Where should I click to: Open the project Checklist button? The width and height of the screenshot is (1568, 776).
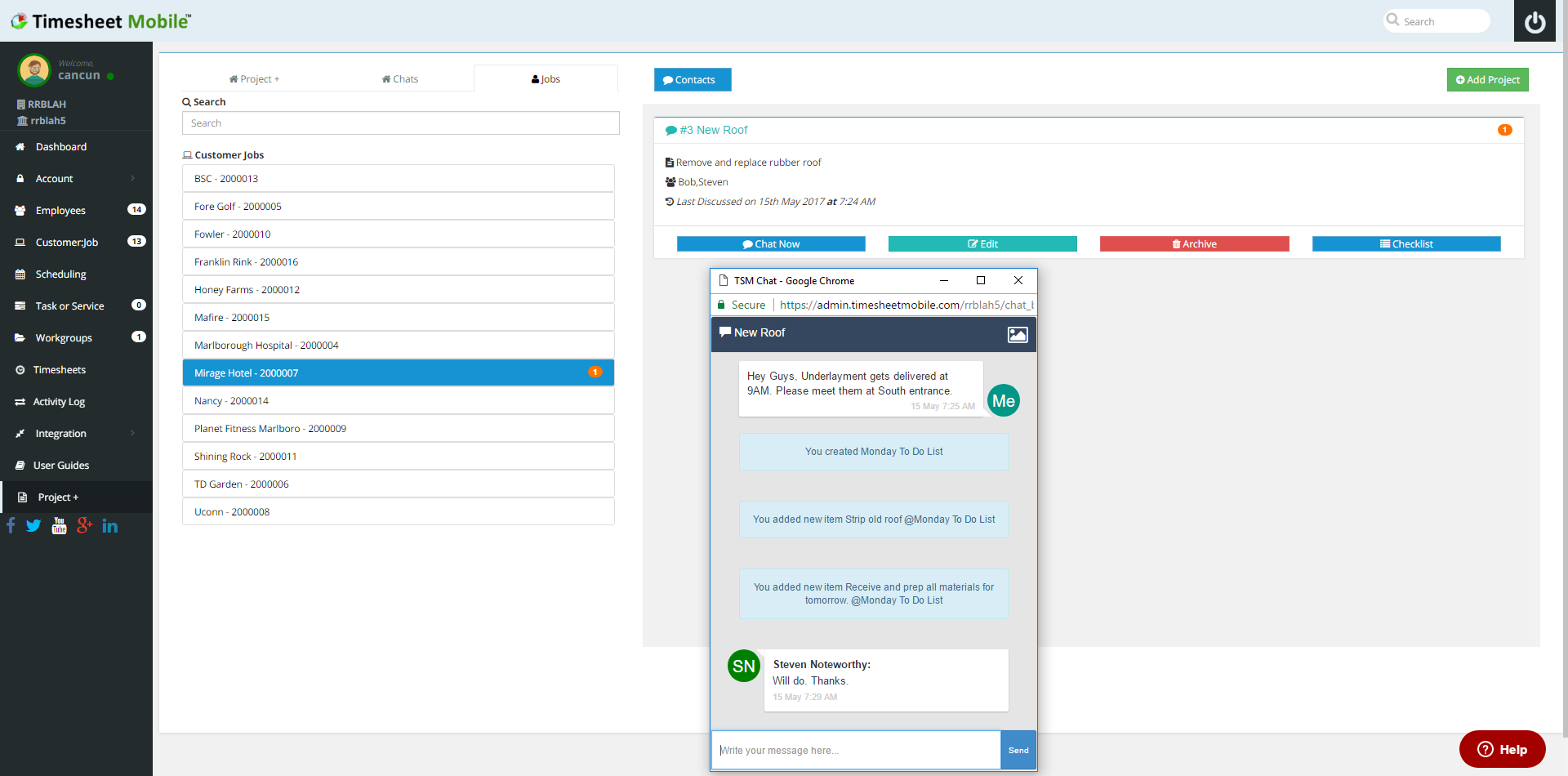coord(1406,244)
